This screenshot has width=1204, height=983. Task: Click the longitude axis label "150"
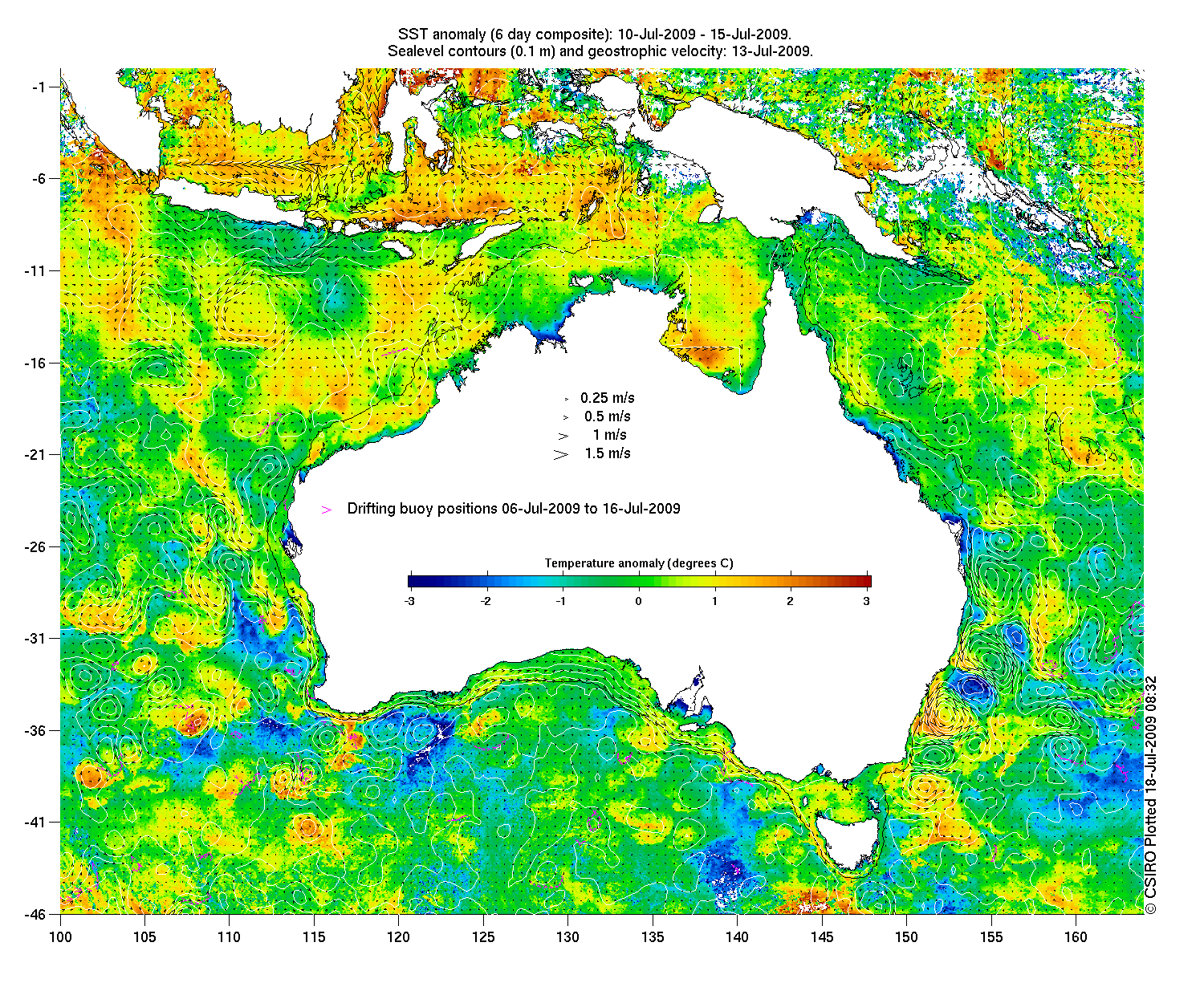click(x=906, y=937)
